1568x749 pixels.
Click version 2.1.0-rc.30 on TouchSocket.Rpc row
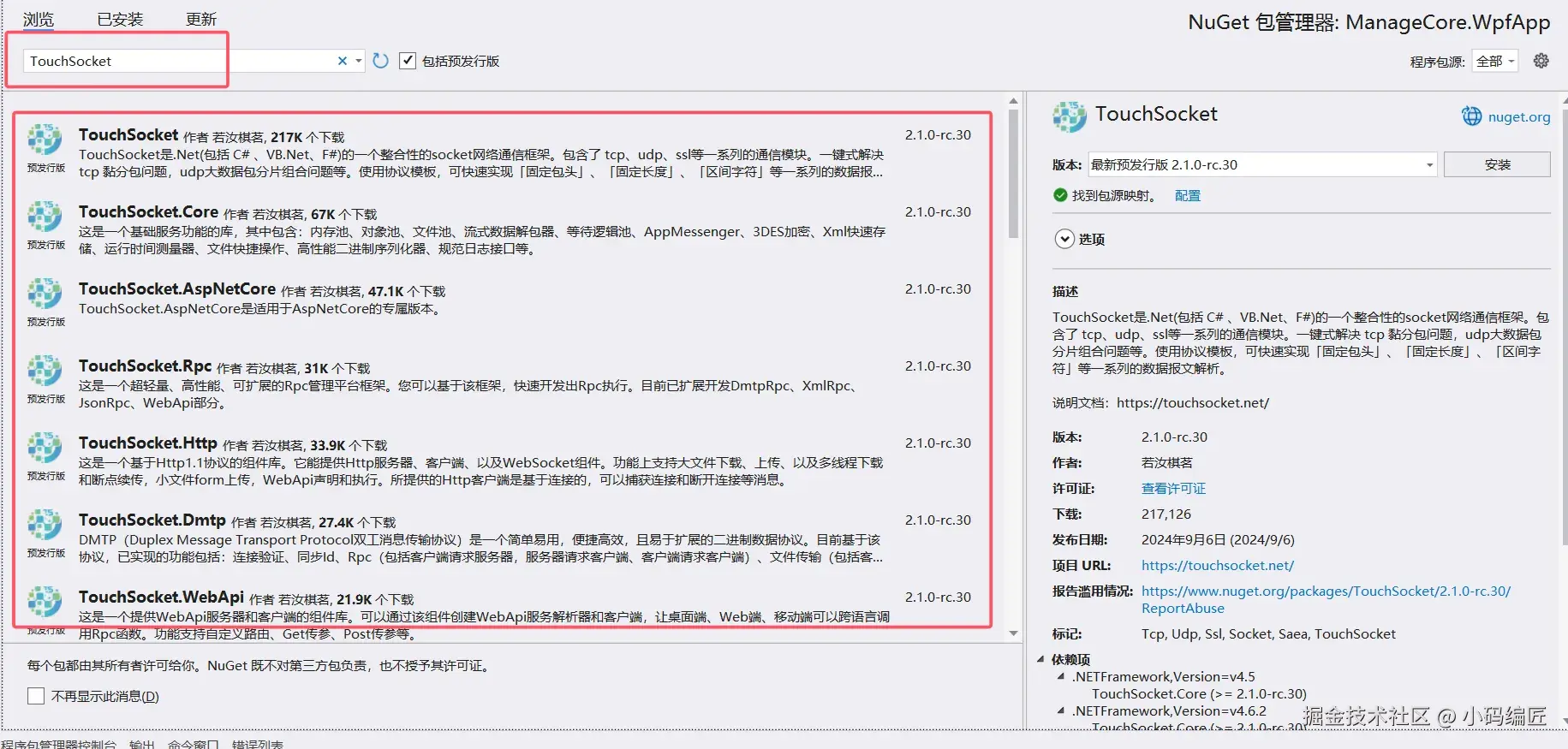point(938,366)
